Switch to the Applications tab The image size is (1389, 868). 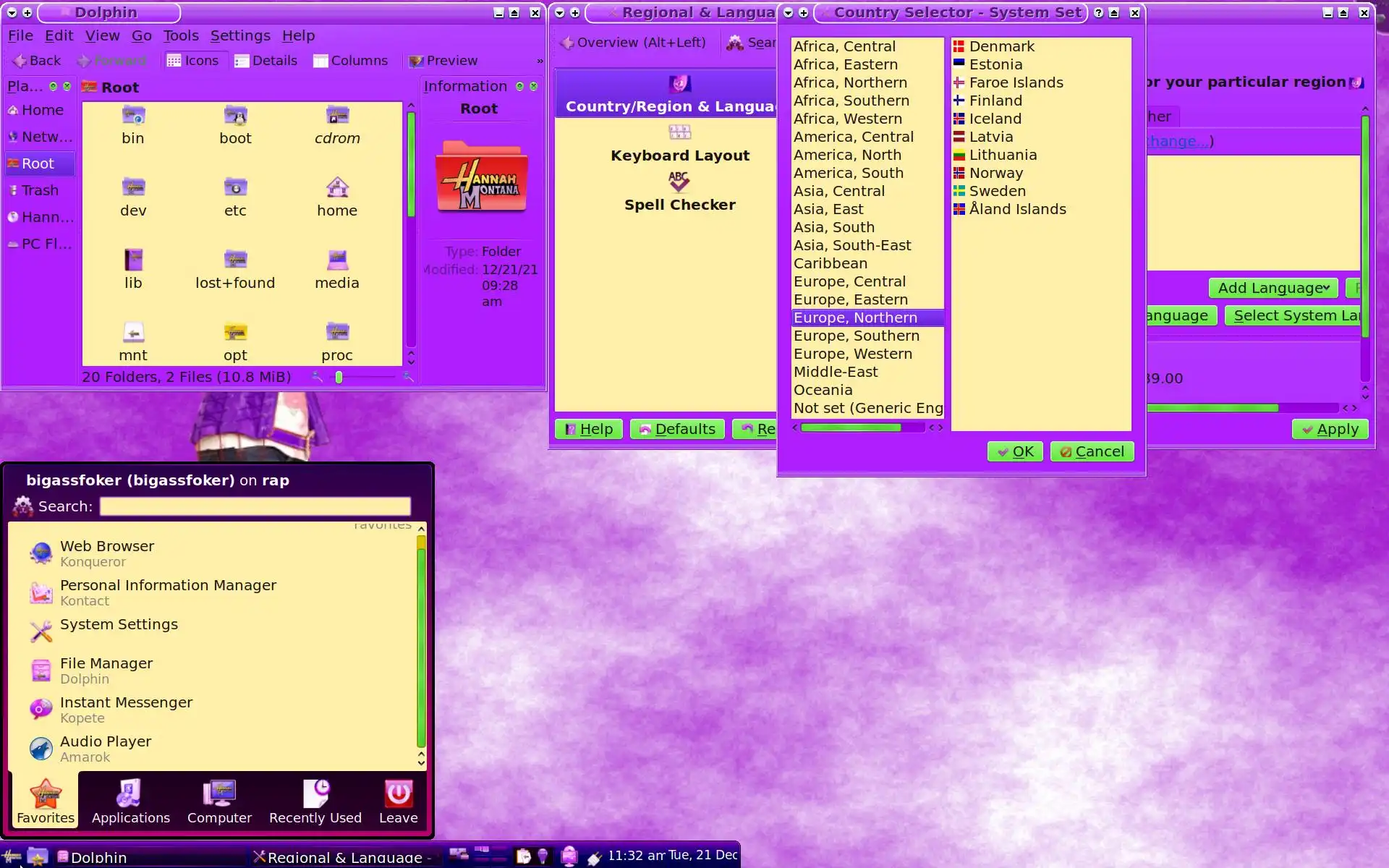pyautogui.click(x=130, y=801)
